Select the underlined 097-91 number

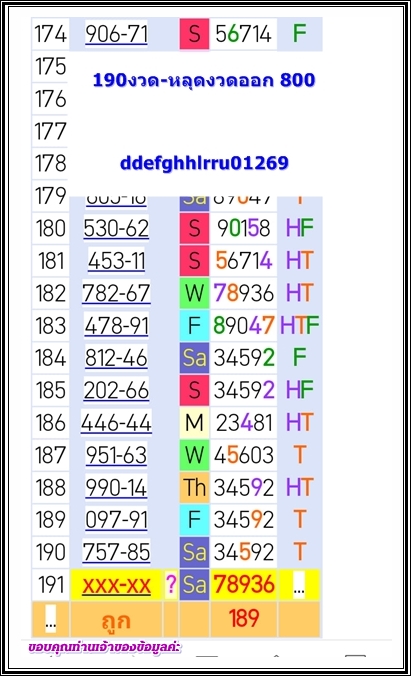(116, 520)
